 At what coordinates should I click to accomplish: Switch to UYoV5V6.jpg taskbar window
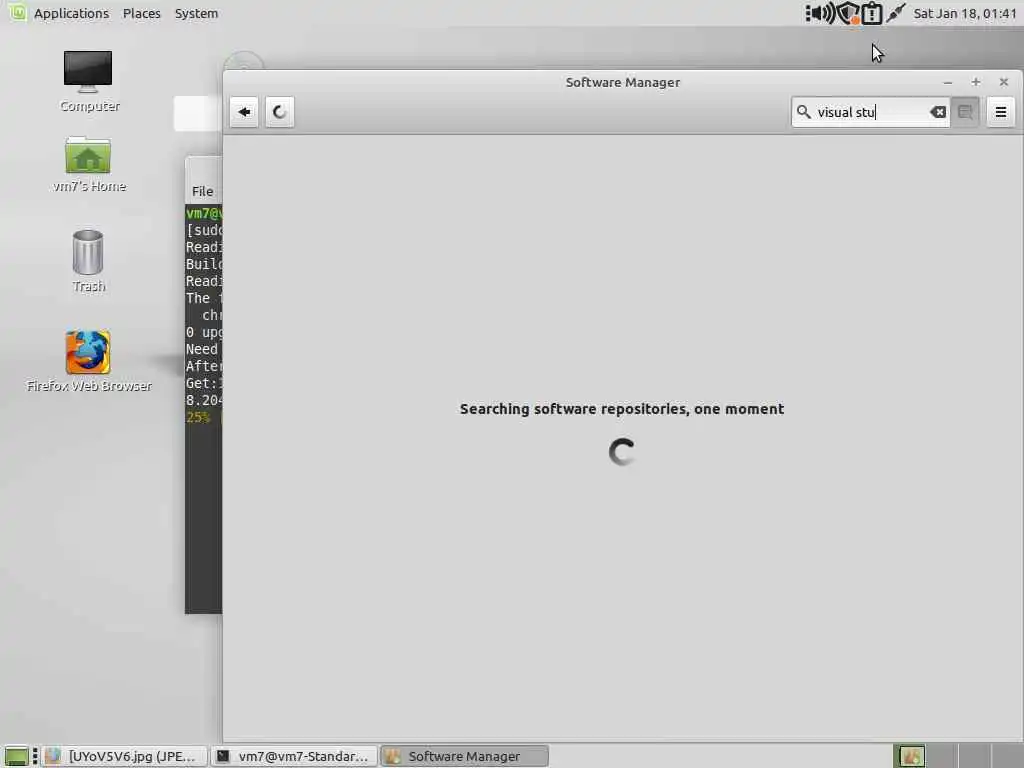pyautogui.click(x=125, y=756)
